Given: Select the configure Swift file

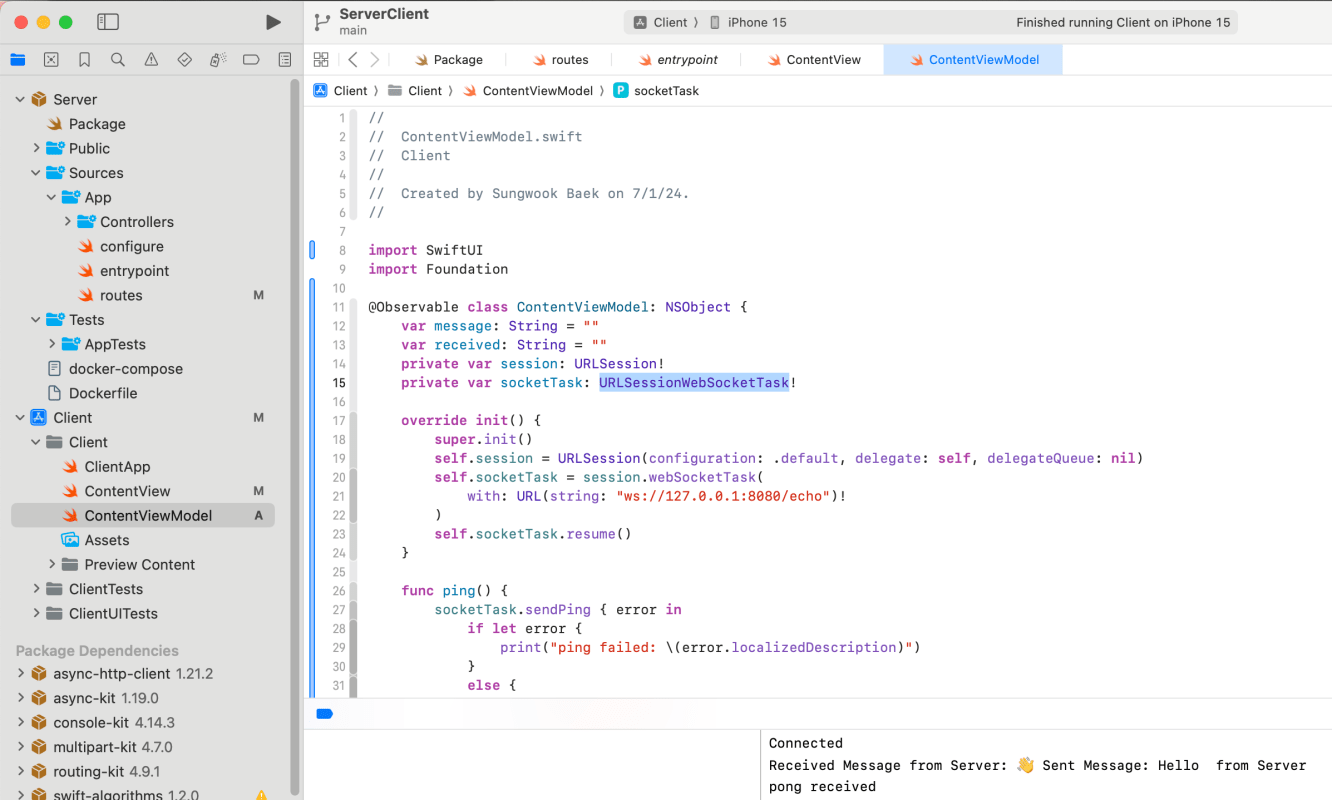Looking at the screenshot, I should pos(131,246).
